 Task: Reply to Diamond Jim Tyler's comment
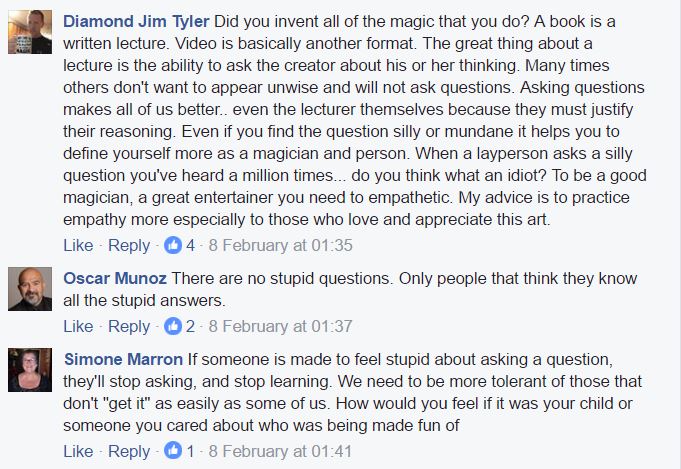128,245
